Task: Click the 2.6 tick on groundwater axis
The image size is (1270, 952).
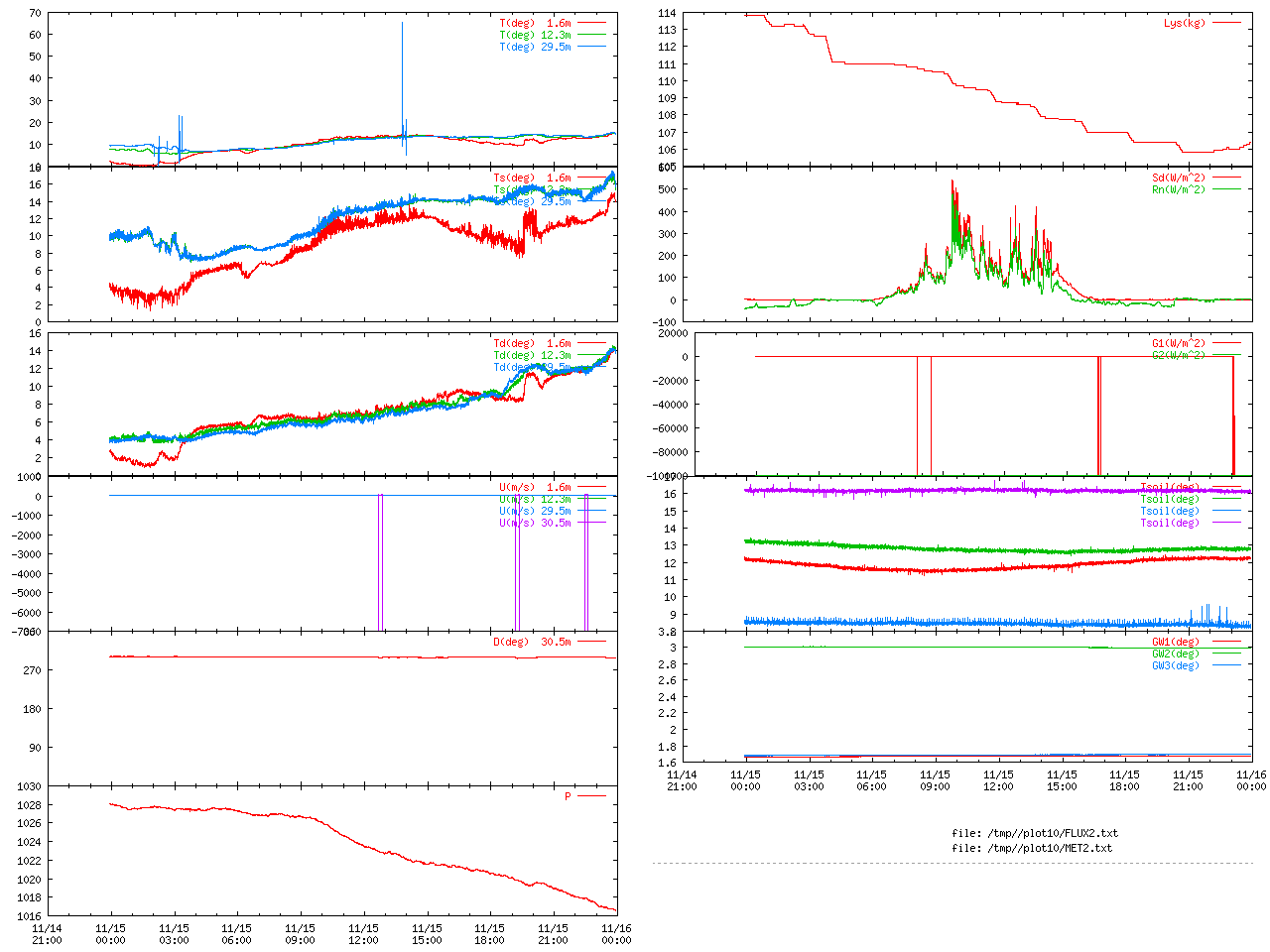Action: click(668, 680)
